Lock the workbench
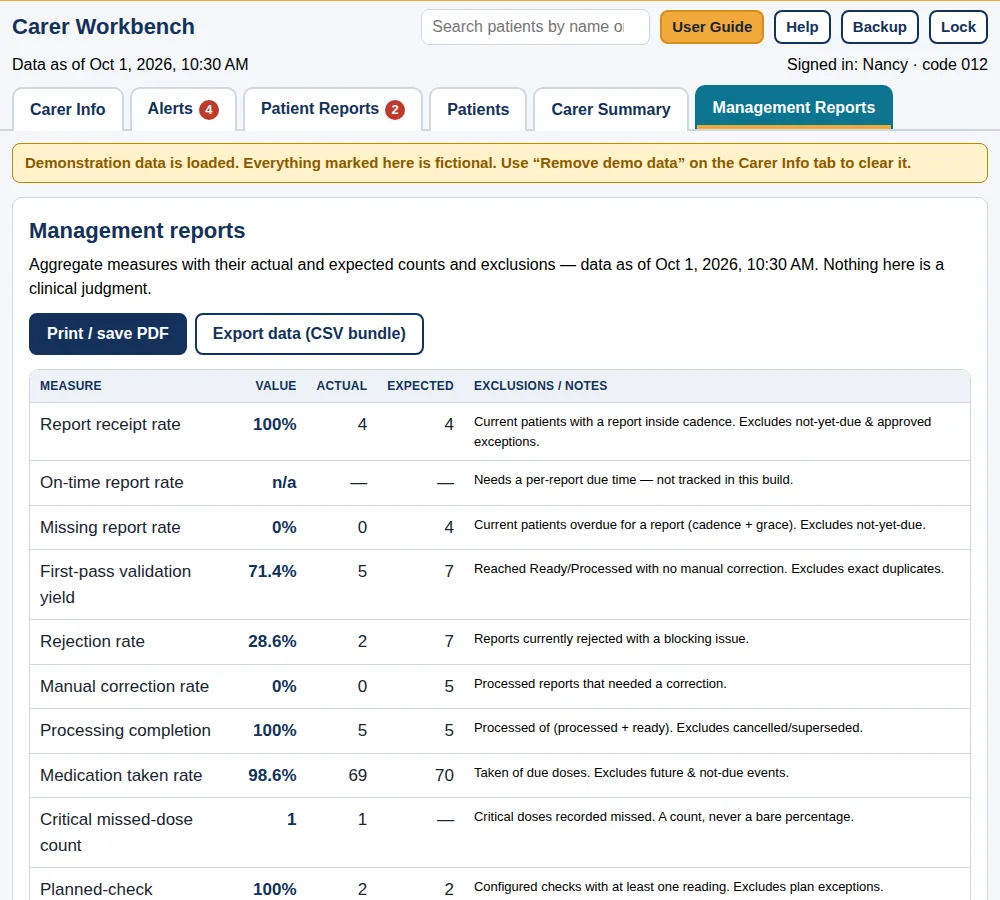This screenshot has width=1000, height=900. coord(958,27)
